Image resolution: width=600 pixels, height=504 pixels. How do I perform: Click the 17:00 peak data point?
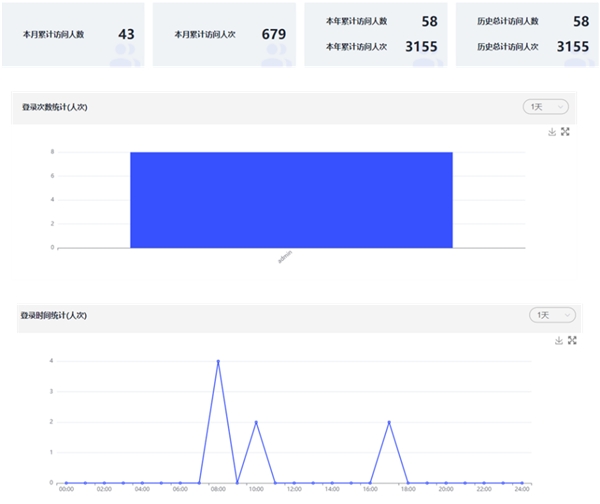[389, 422]
